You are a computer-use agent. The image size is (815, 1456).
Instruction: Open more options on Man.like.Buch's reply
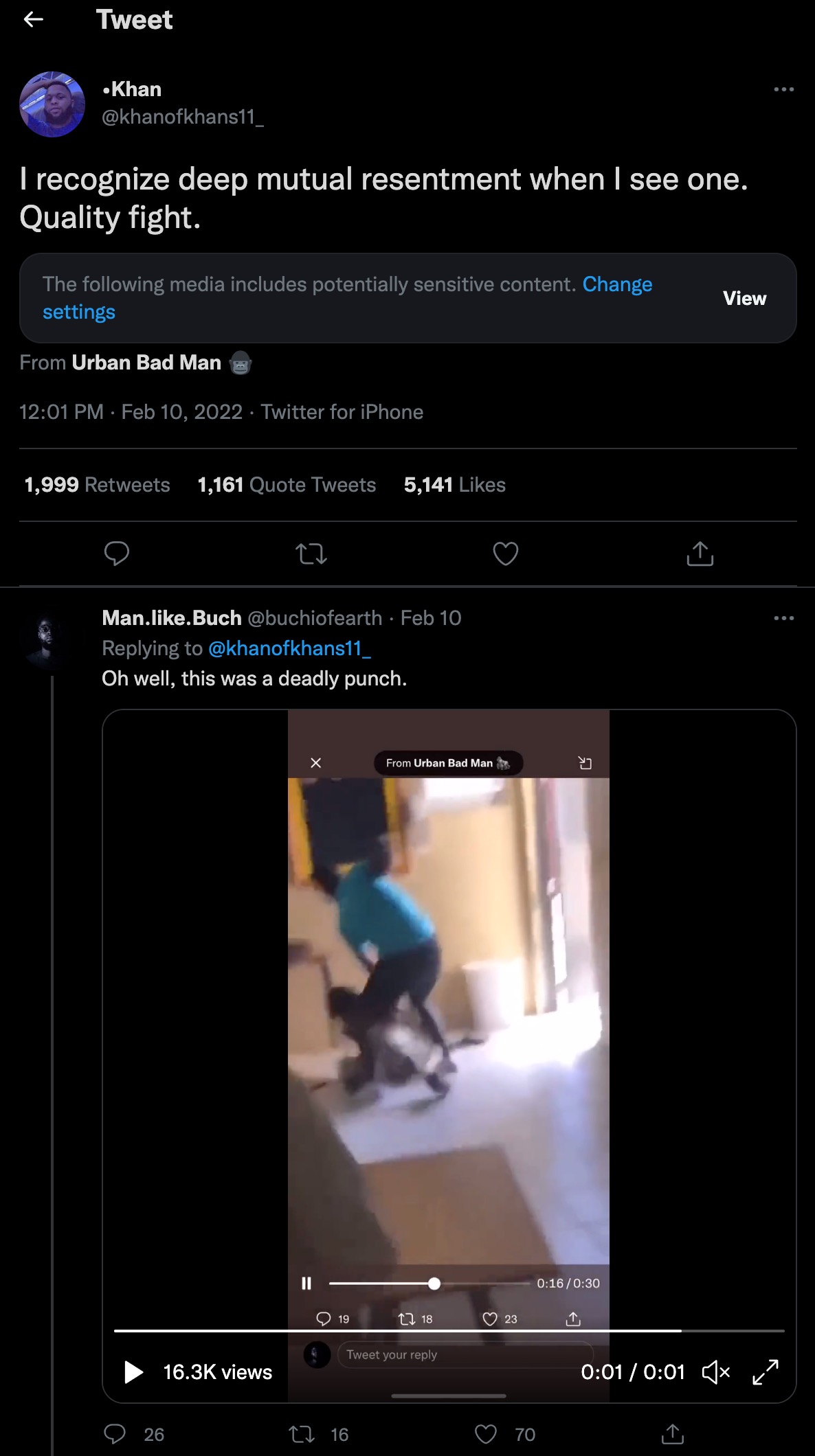[x=783, y=618]
